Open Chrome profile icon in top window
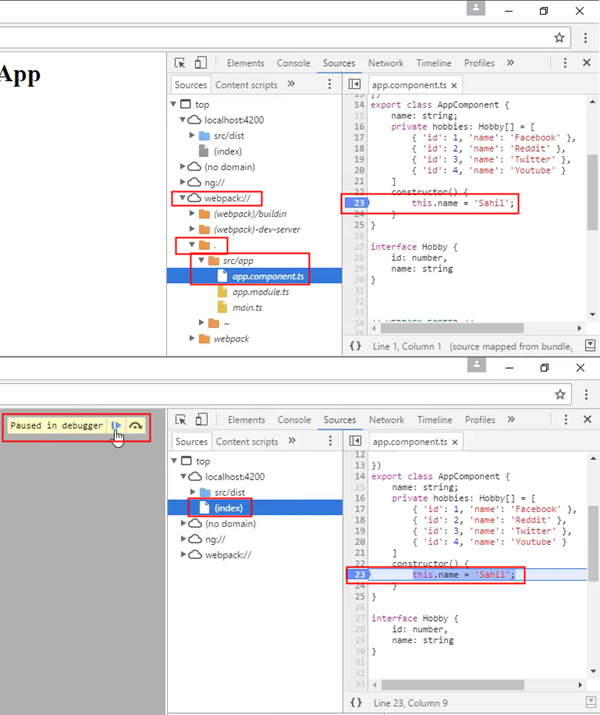 pyautogui.click(x=476, y=8)
